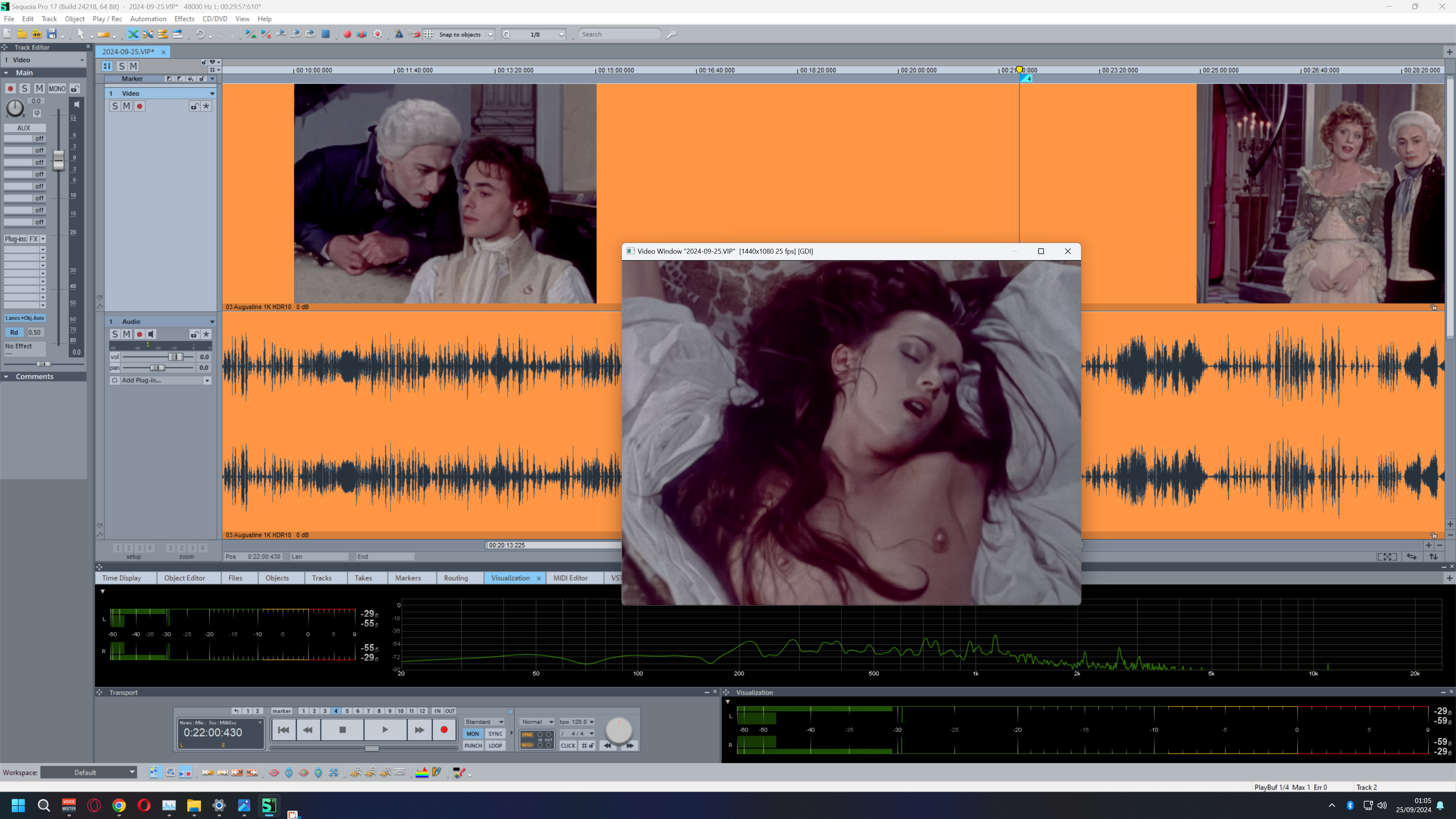Click the Audio track vol slider
Screen dimensions: 1456x819
pos(158,357)
